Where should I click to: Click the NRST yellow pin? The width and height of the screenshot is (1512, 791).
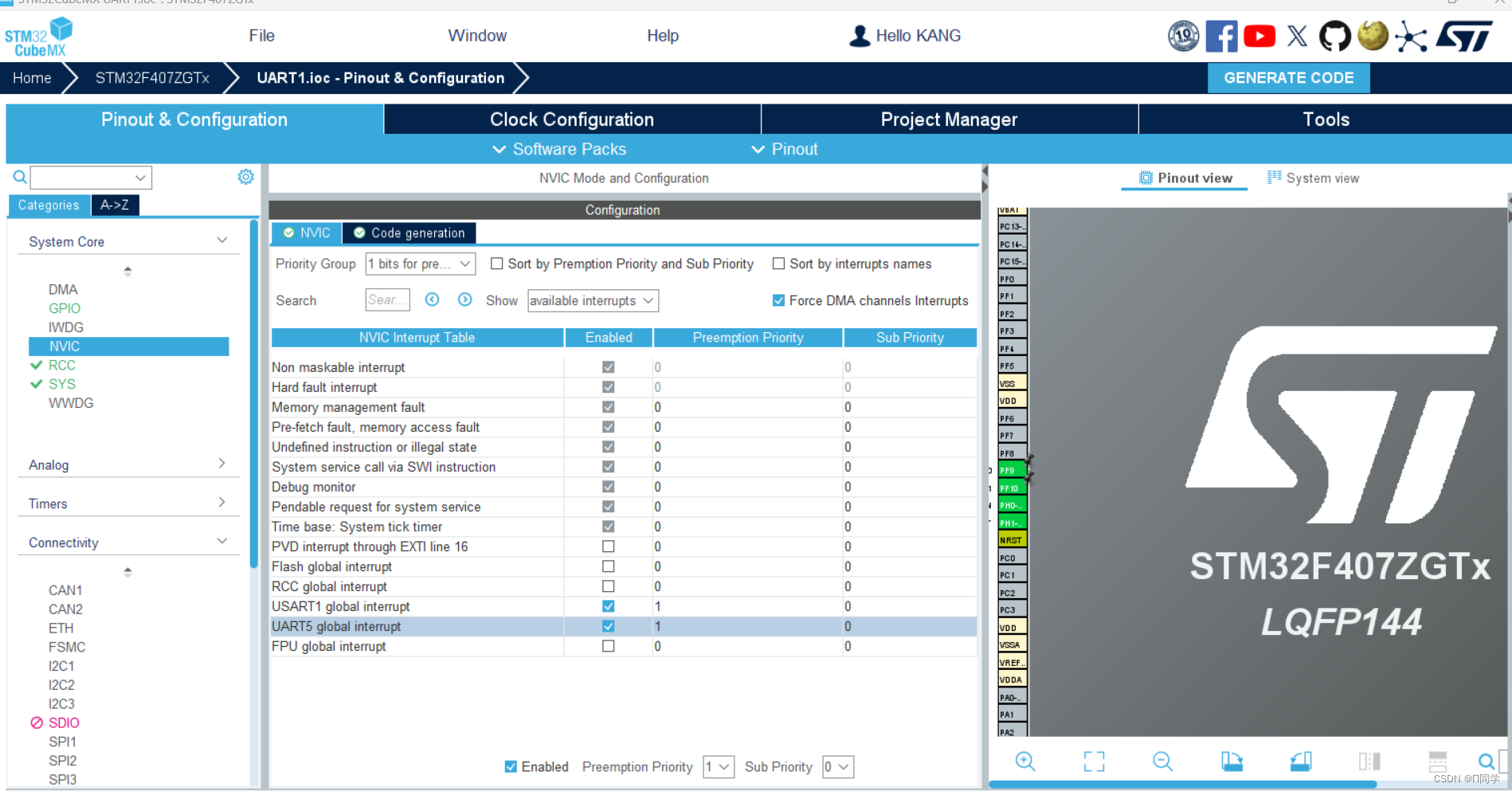[1012, 540]
